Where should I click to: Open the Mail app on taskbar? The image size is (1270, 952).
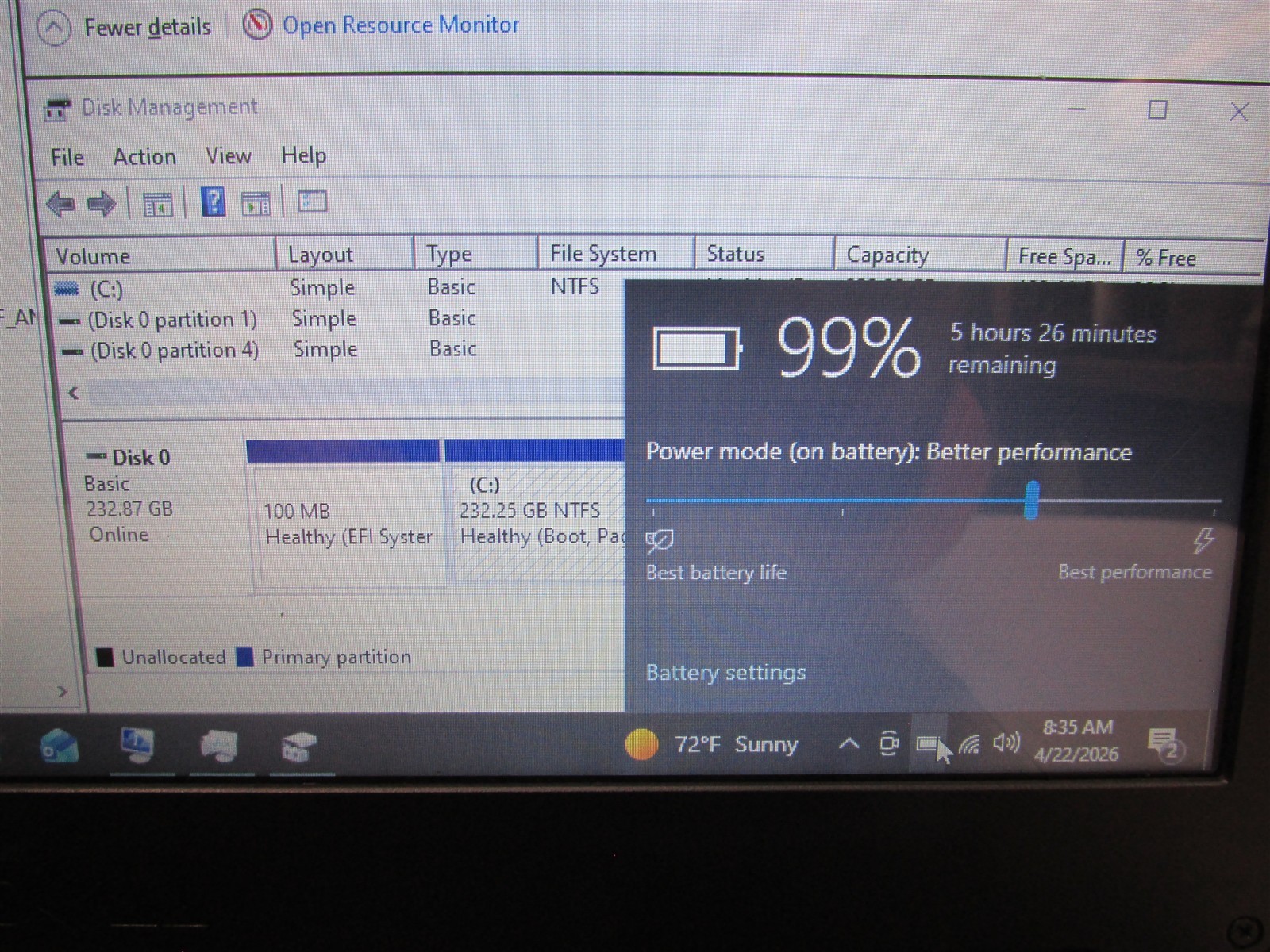(60, 745)
